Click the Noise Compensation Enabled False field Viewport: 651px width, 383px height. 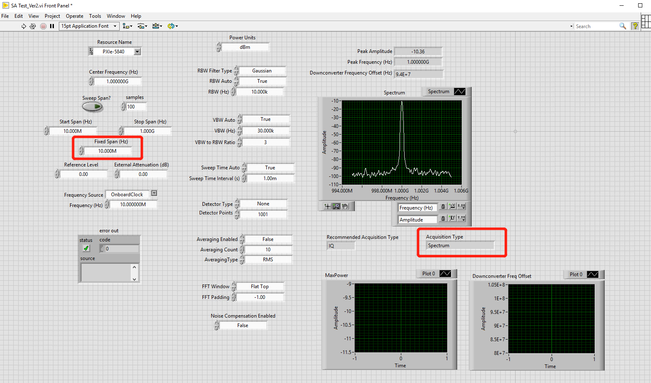(x=243, y=326)
